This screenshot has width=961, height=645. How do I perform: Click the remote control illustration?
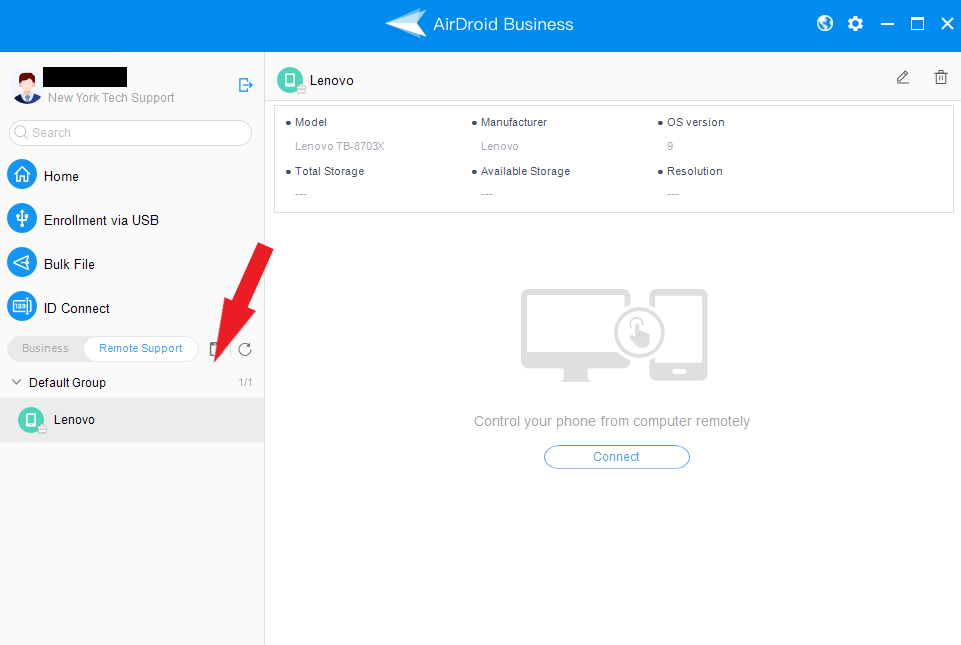click(x=614, y=335)
